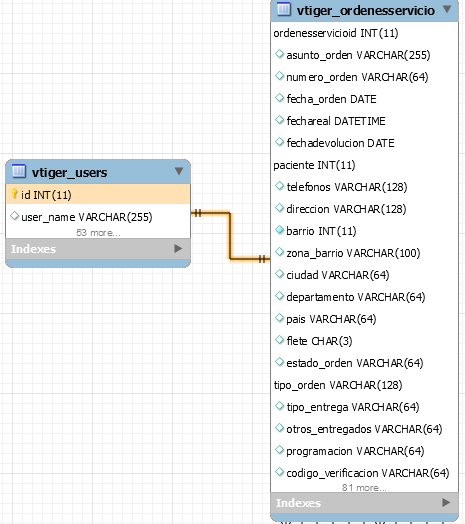This screenshot has height=524, width=465.
Task: Click the diamond icon beside fechadevolucion
Action: [279, 142]
